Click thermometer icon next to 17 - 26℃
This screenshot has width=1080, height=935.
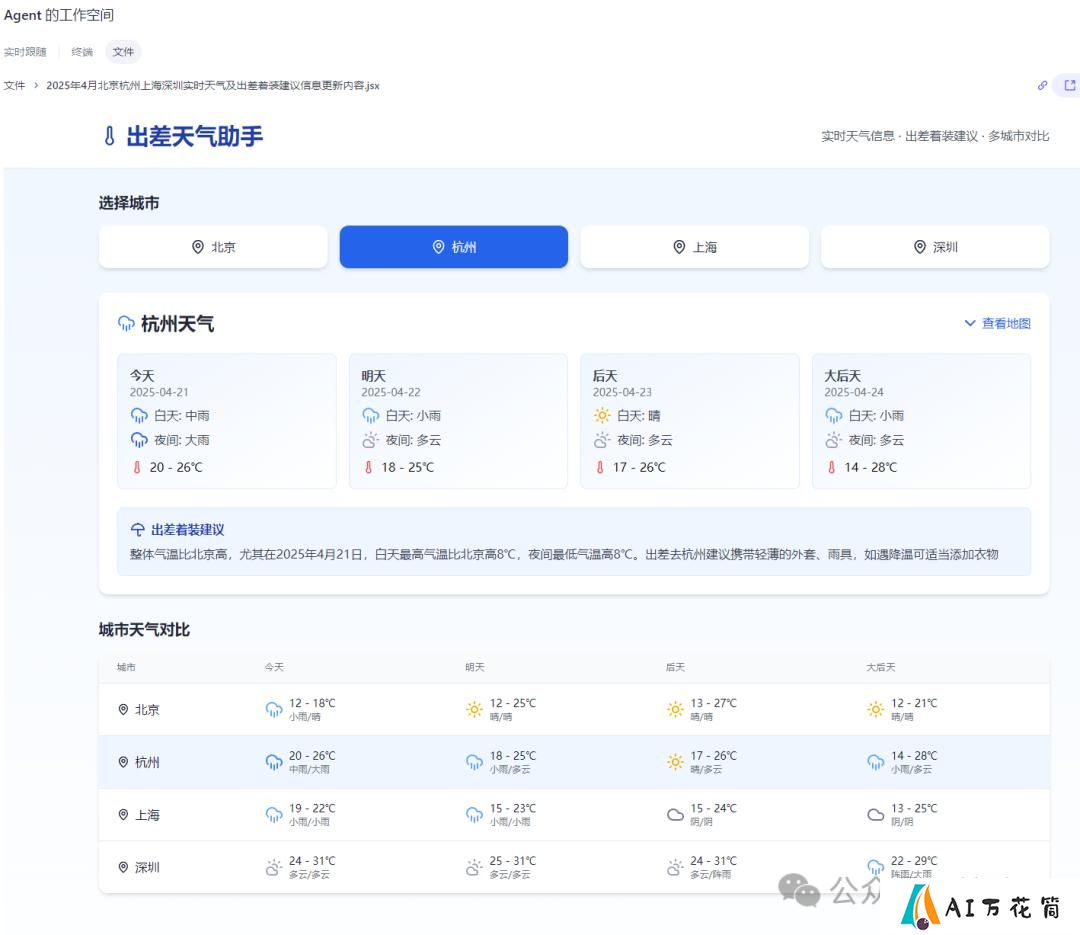[x=600, y=467]
